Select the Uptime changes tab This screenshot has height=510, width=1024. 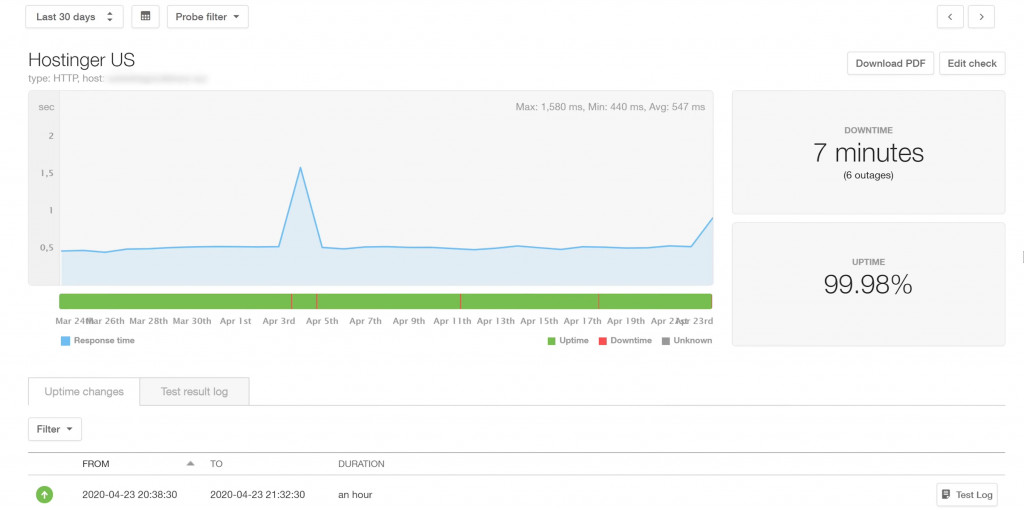pyautogui.click(x=84, y=392)
